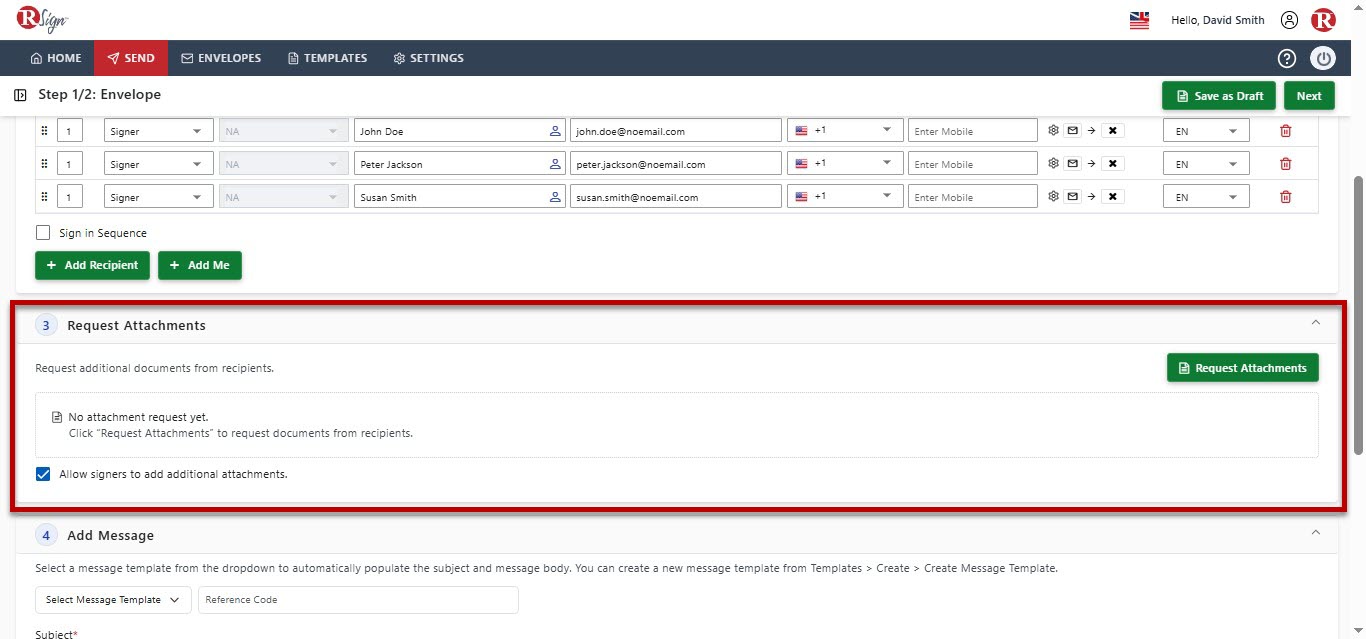
Task: Click the contact picker icon in John Doe name field
Action: [556, 131]
